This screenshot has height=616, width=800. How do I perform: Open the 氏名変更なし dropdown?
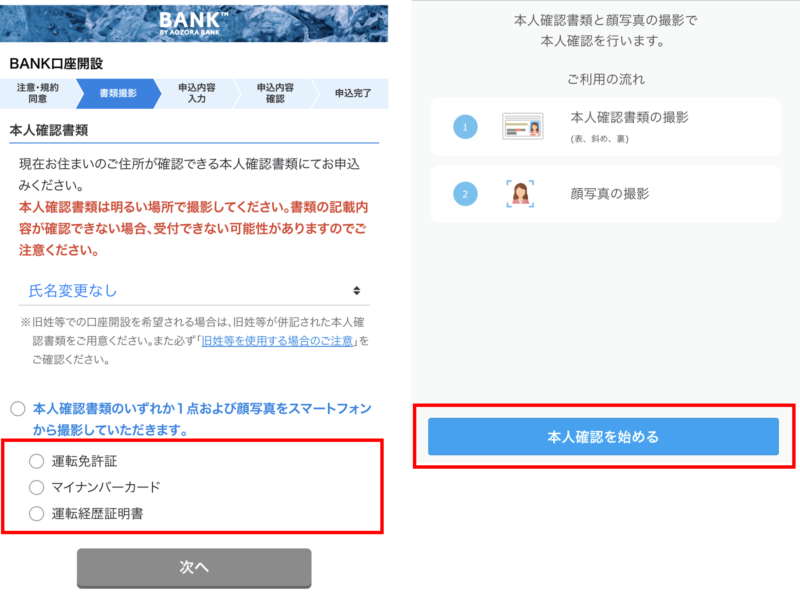point(194,290)
